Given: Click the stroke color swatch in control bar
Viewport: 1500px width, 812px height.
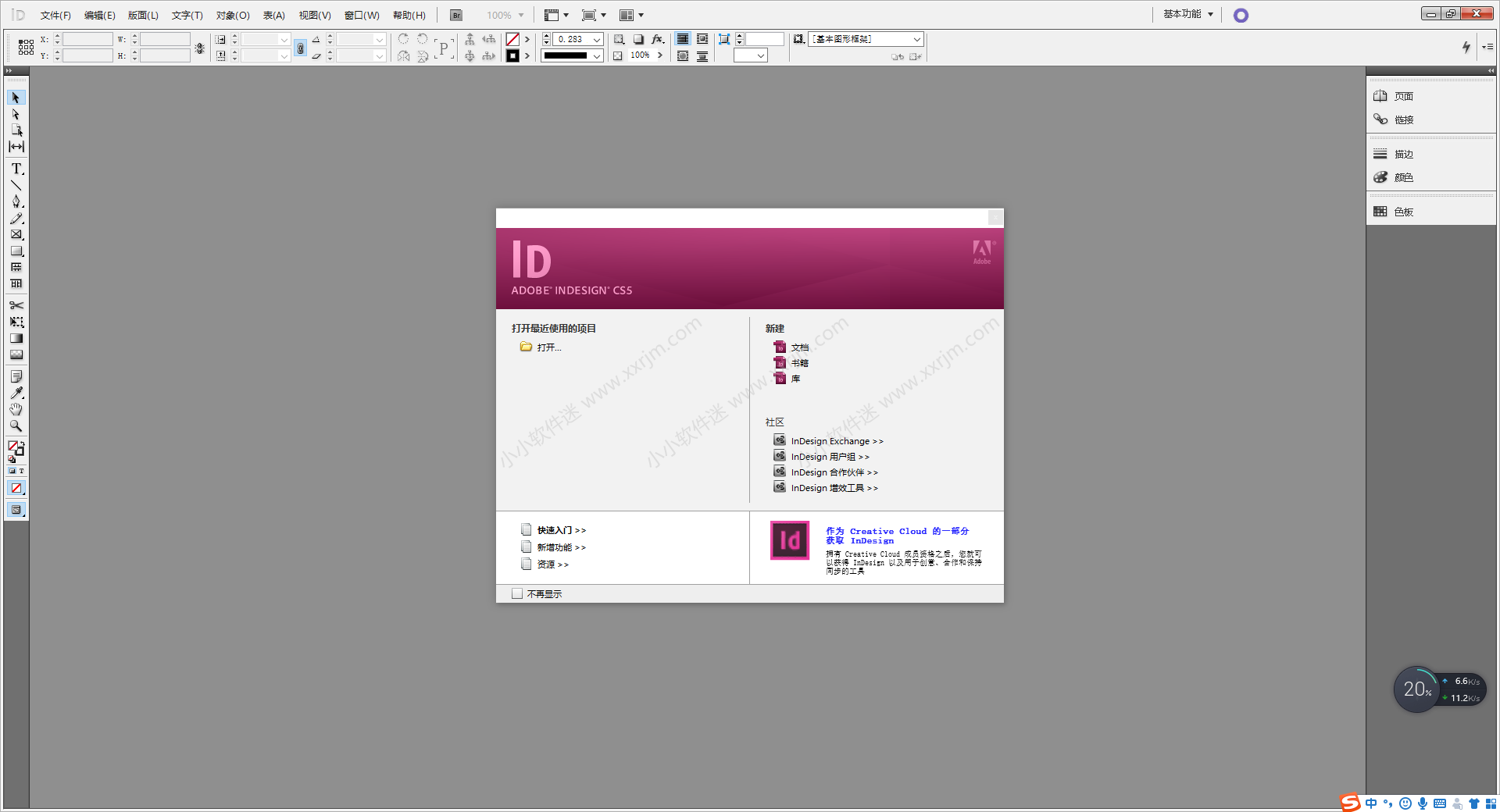Looking at the screenshot, I should tap(512, 55).
